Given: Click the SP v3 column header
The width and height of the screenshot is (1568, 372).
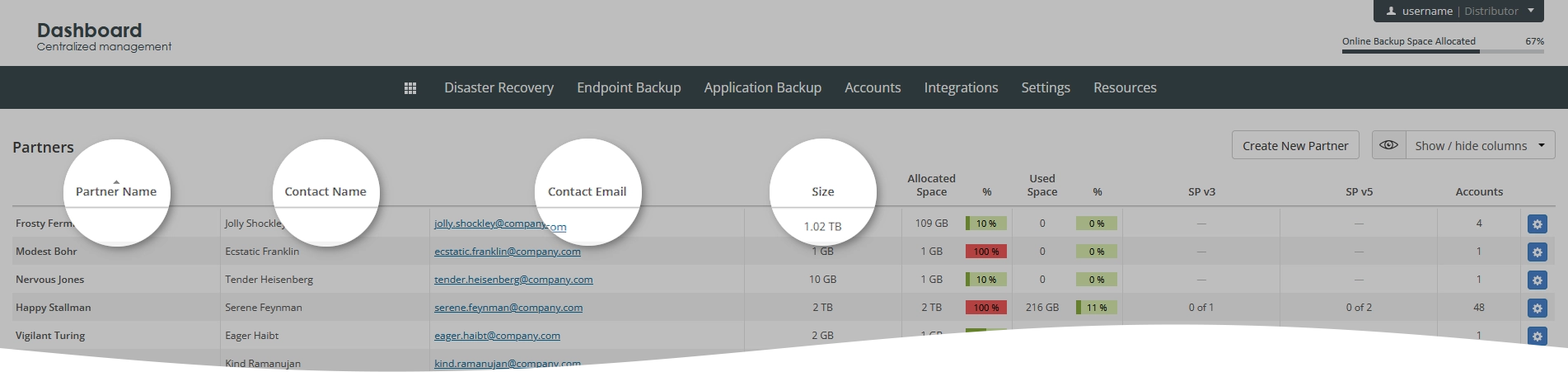Looking at the screenshot, I should tap(1201, 191).
